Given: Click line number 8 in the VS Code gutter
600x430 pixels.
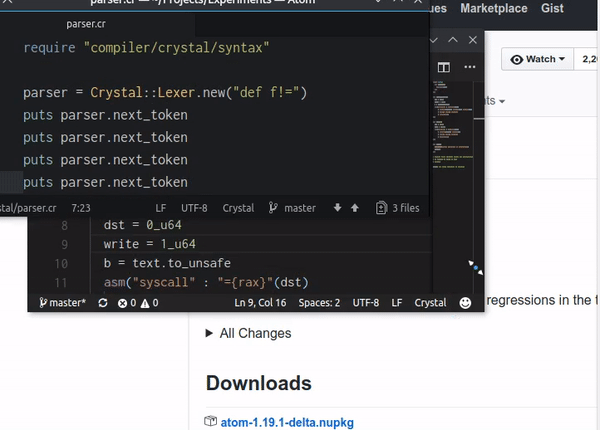Looking at the screenshot, I should click(64, 226).
